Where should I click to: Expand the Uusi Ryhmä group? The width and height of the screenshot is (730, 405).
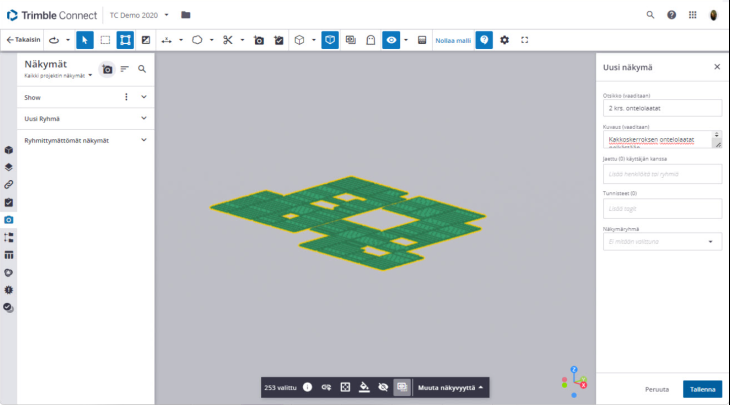click(144, 118)
